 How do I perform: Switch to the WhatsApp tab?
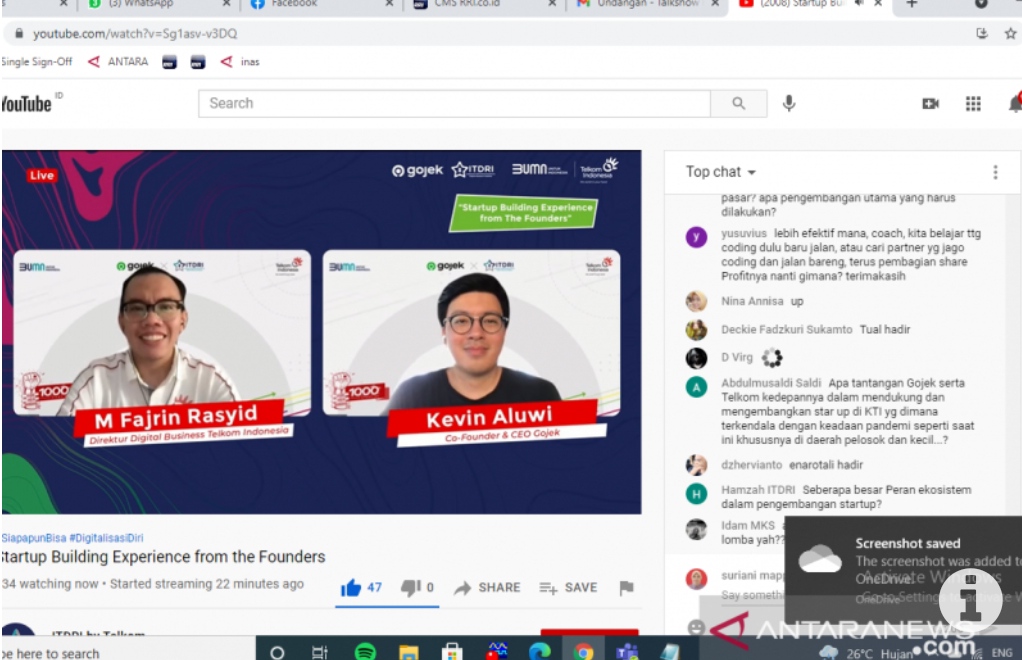click(x=156, y=5)
